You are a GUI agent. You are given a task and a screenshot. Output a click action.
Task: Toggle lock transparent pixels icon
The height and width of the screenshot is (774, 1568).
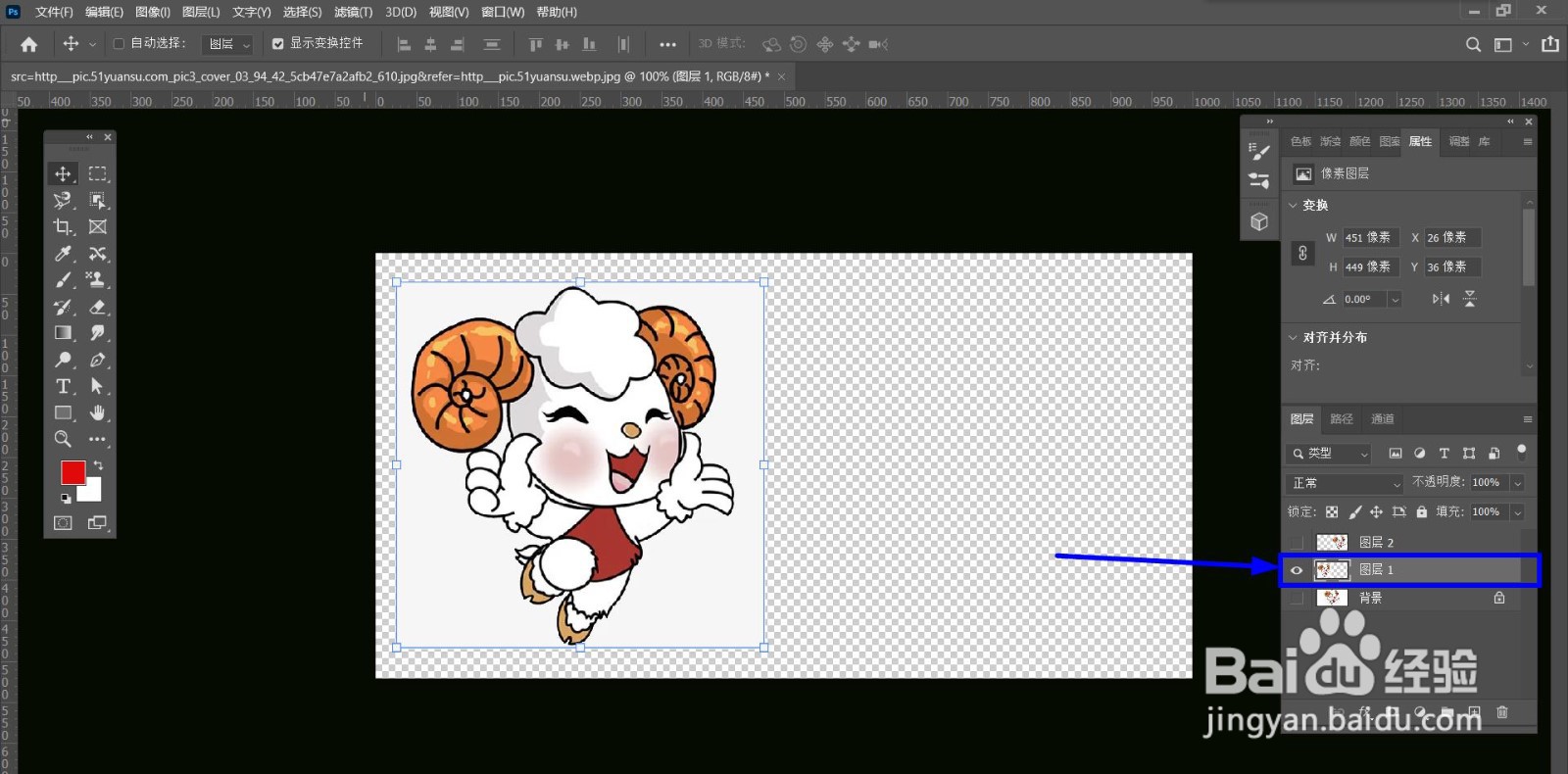click(1332, 511)
